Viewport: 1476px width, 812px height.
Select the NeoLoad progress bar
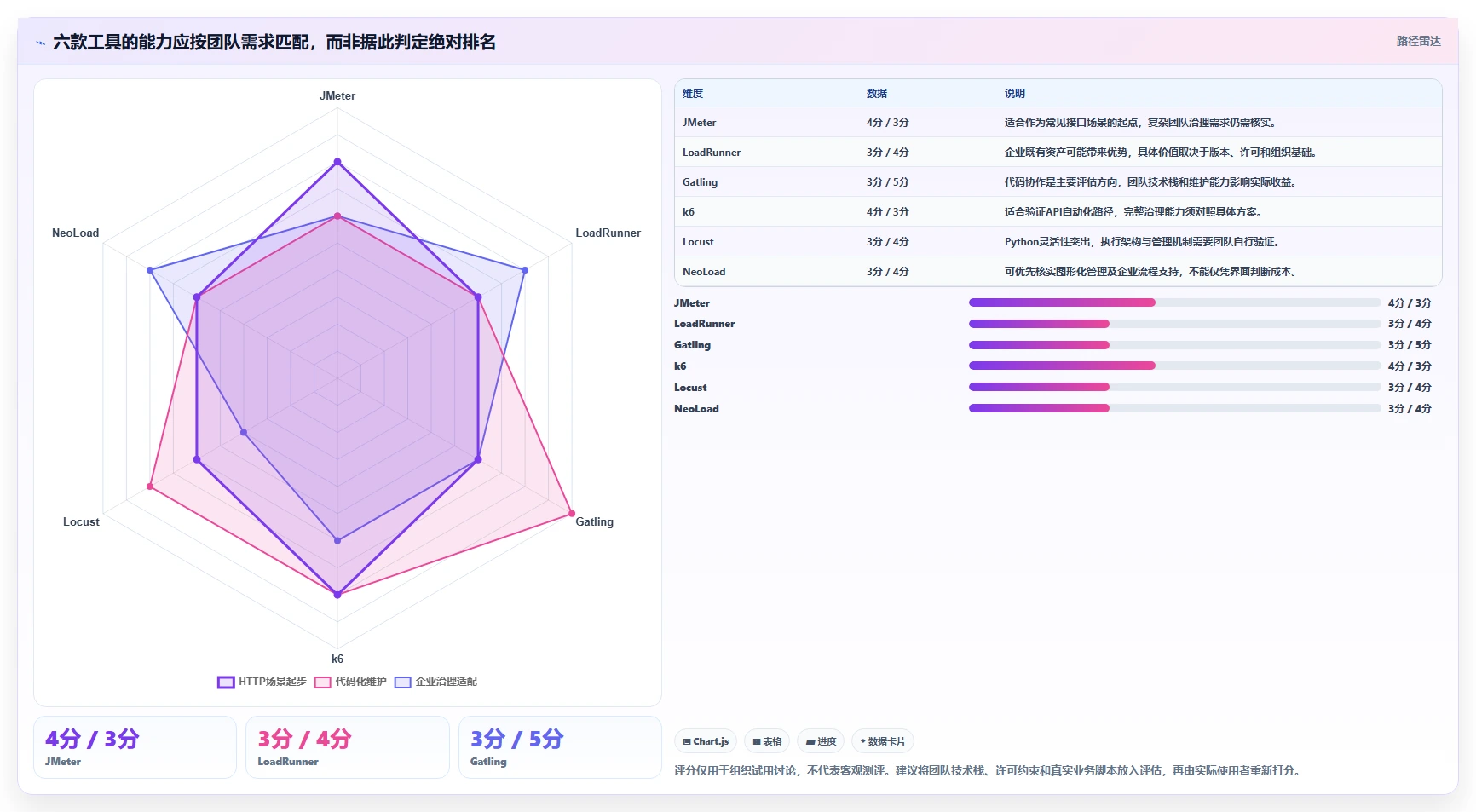click(1174, 408)
